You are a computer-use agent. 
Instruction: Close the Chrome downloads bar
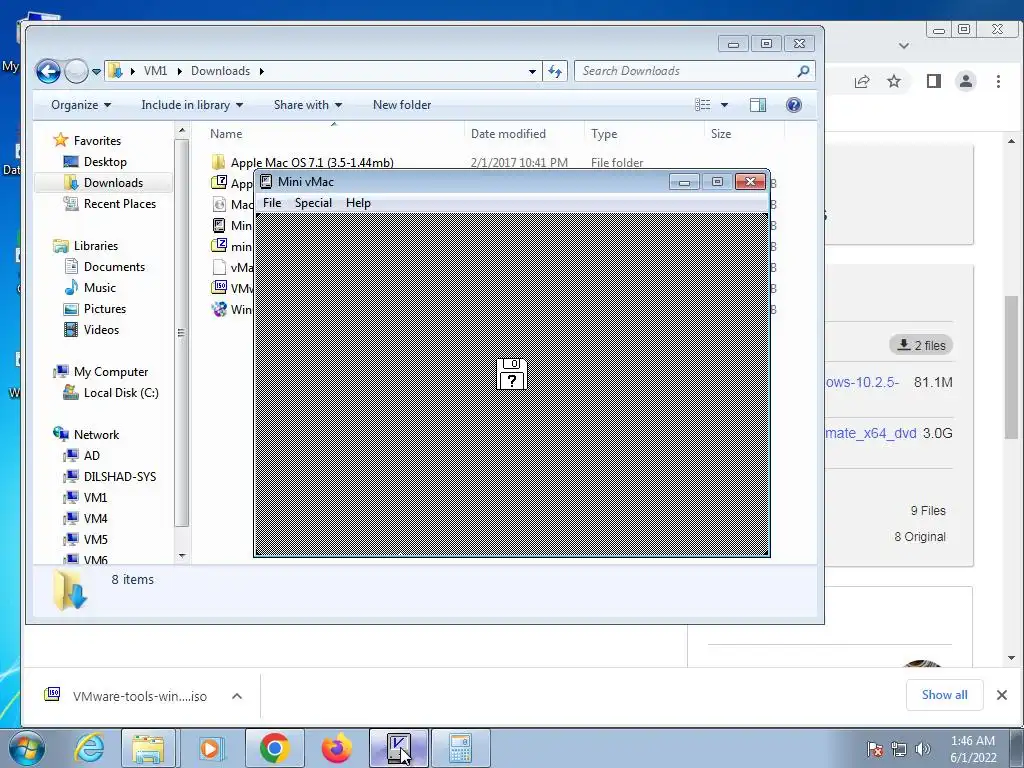pyautogui.click(x=1002, y=695)
